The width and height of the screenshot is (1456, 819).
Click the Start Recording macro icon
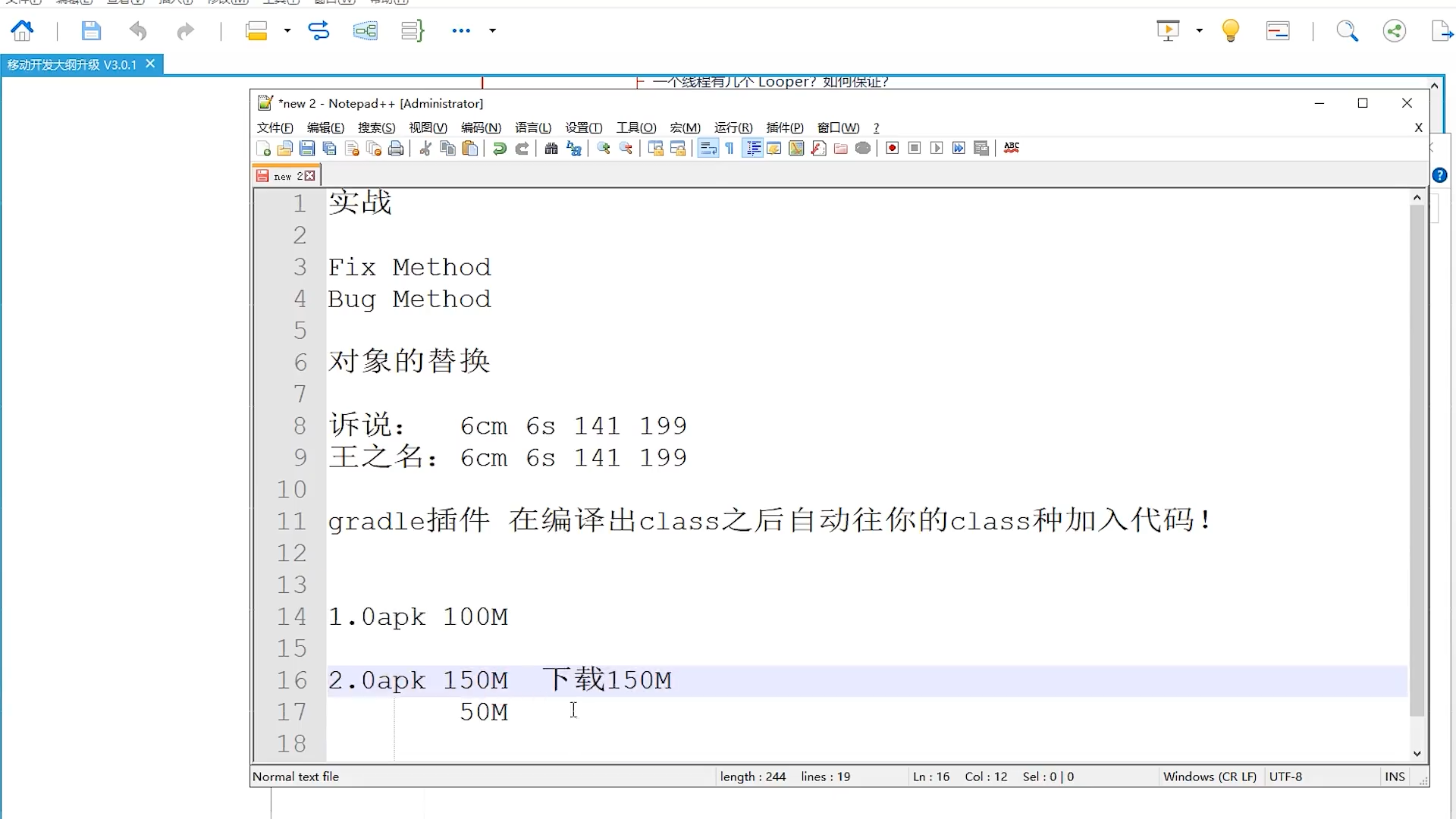(x=893, y=149)
